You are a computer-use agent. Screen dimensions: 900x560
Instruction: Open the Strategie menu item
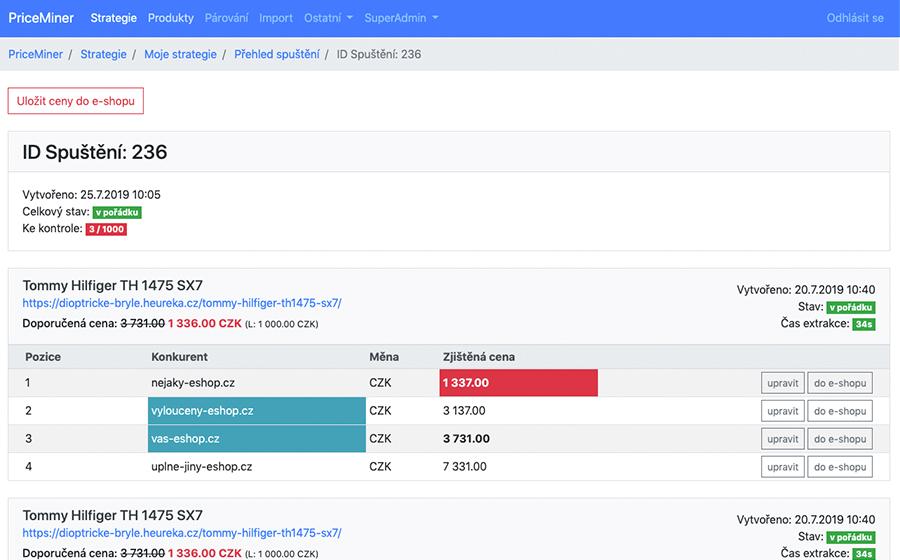point(114,18)
